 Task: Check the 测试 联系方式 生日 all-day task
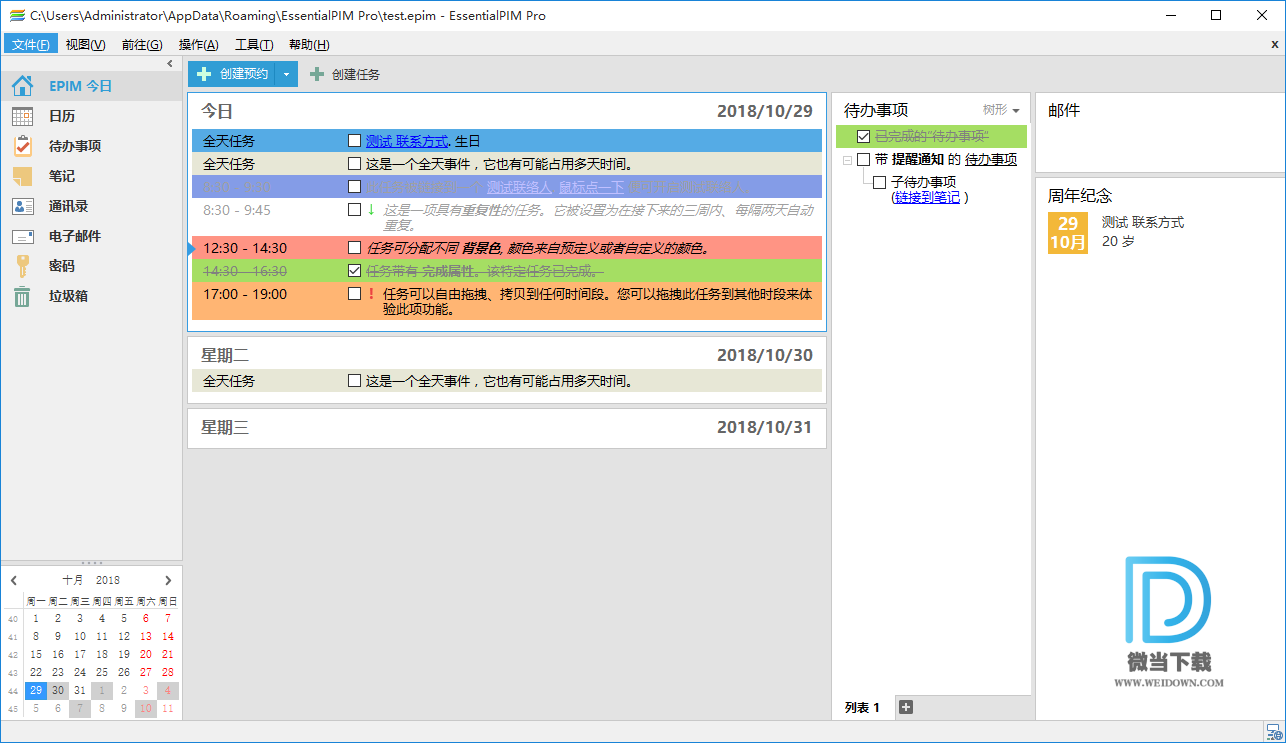point(354,141)
